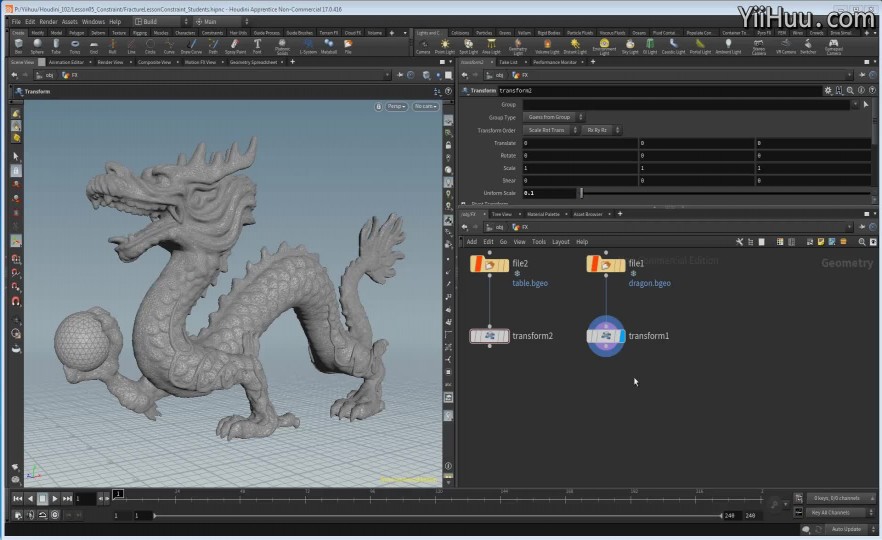Viewport: 882px width, 540px height.
Task: Add a sticky note in network editor
Action: click(821, 242)
